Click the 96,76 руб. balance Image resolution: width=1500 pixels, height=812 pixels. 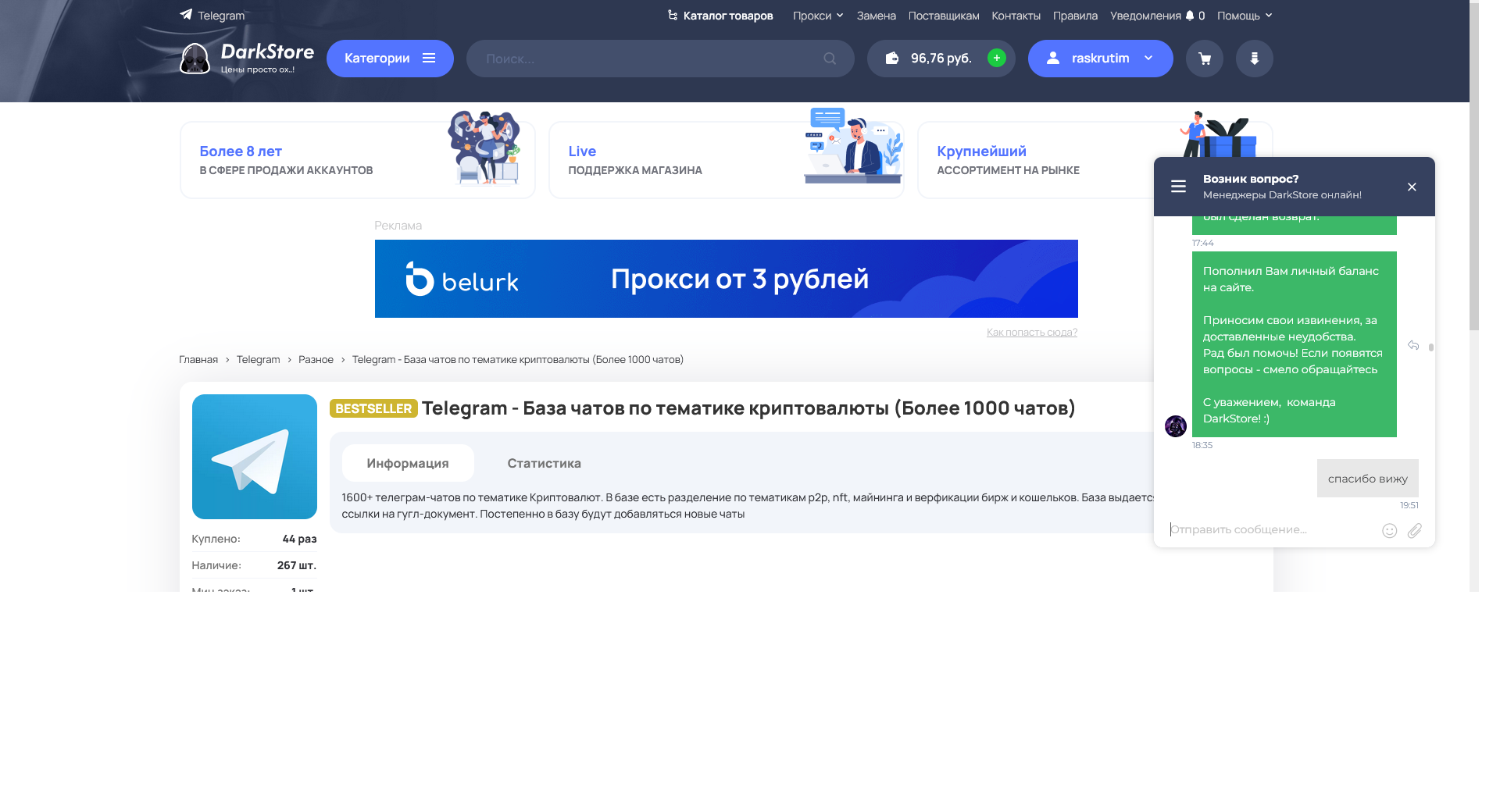pyautogui.click(x=941, y=59)
